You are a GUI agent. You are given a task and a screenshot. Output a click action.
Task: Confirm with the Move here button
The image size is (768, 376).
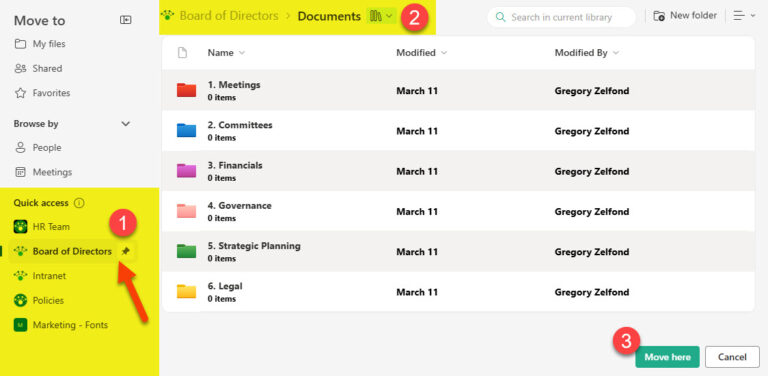[668, 357]
